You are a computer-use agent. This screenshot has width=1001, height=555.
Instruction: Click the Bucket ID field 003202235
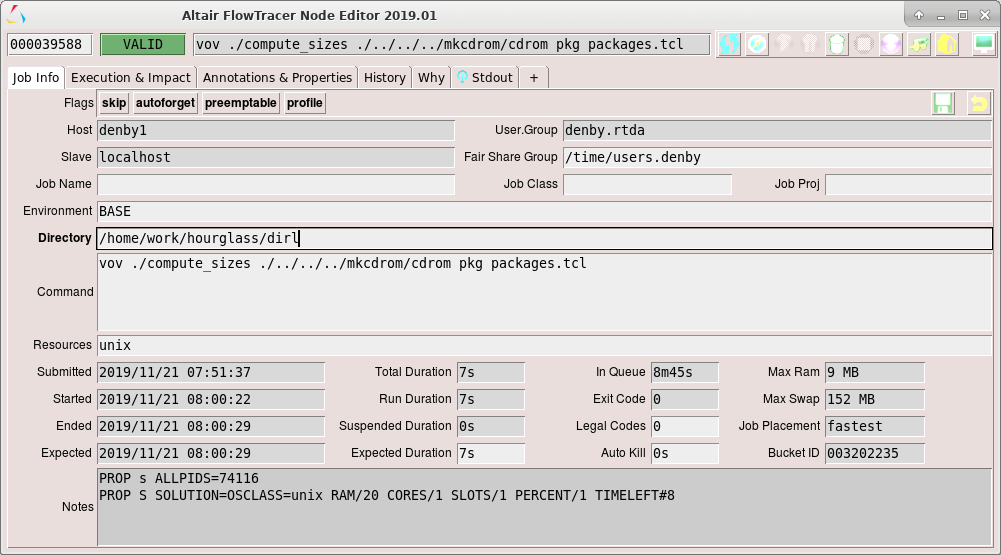click(875, 453)
